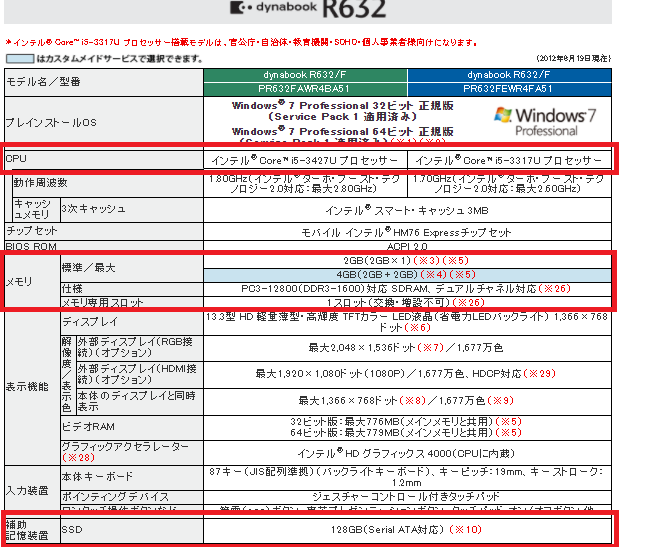This screenshot has width=651, height=547.
Task: Click the '標準／最大' label
Action: coord(88,268)
